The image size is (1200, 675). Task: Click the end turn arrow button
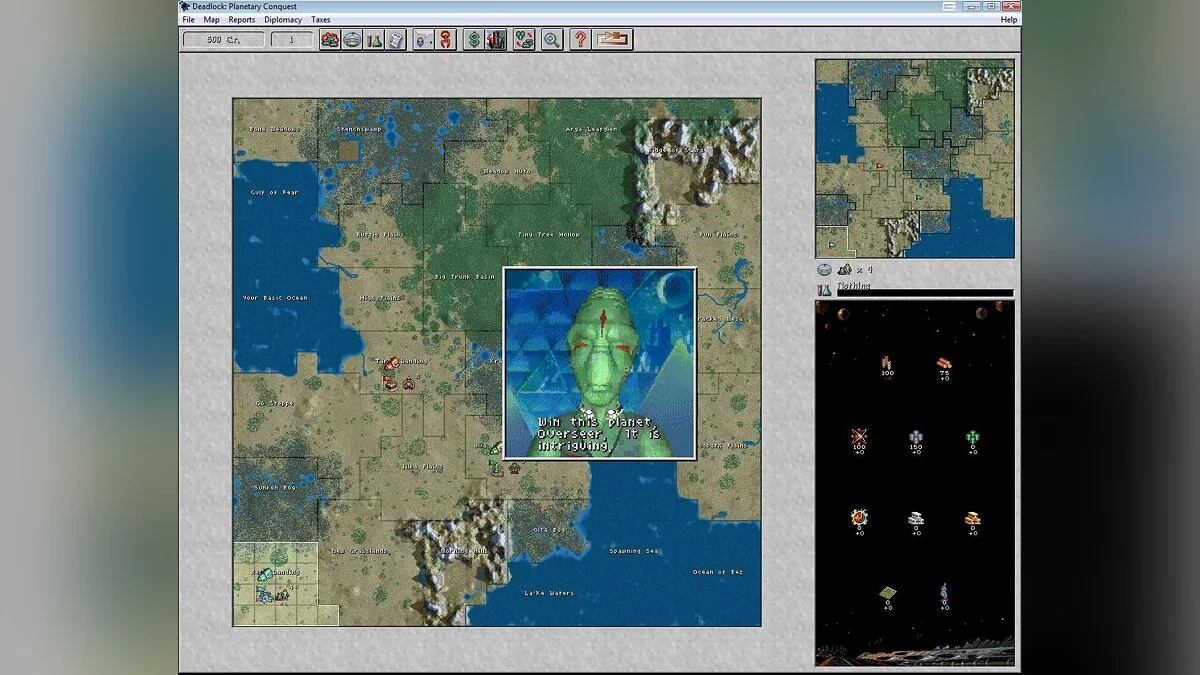612,40
